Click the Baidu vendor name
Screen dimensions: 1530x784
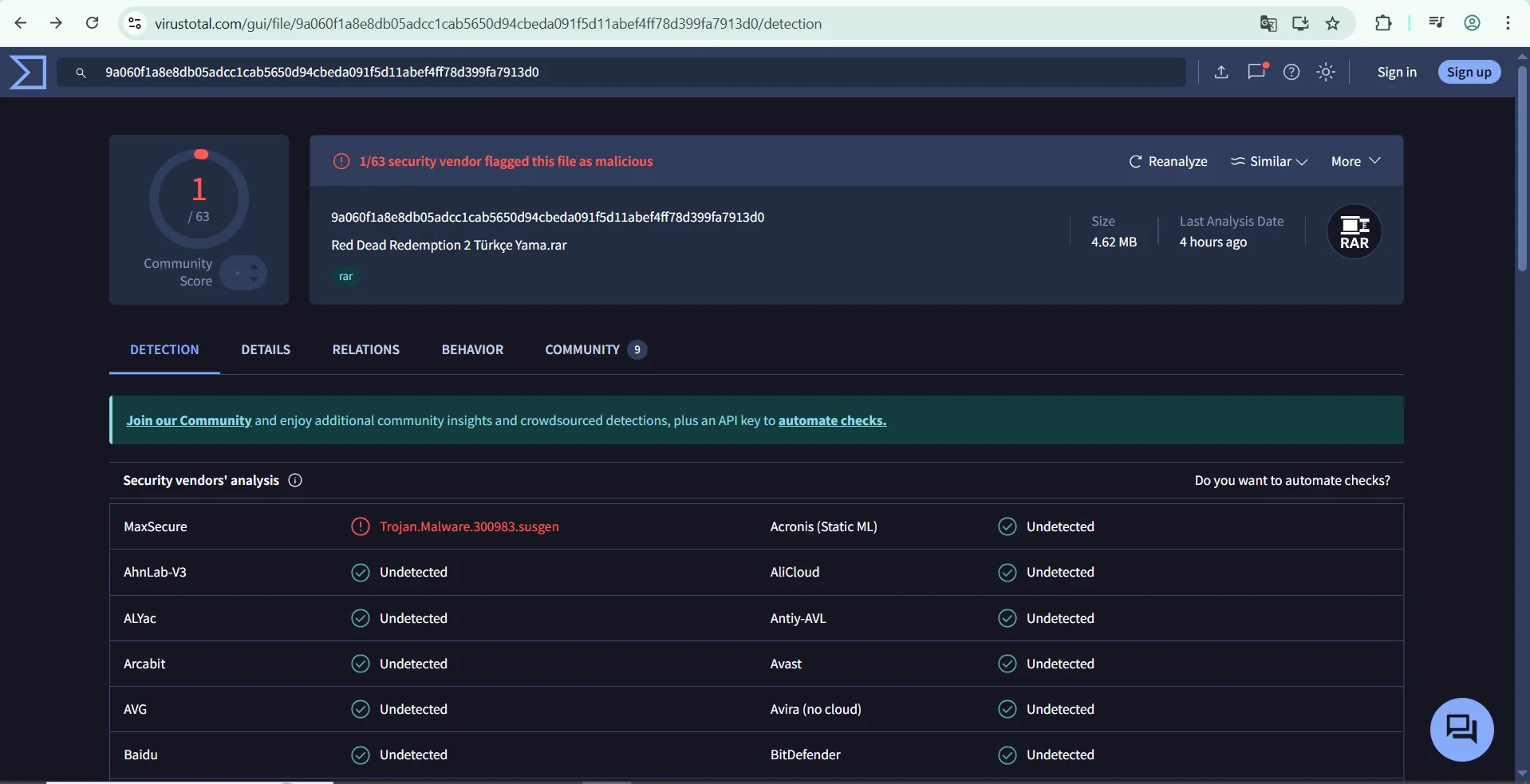click(140, 754)
